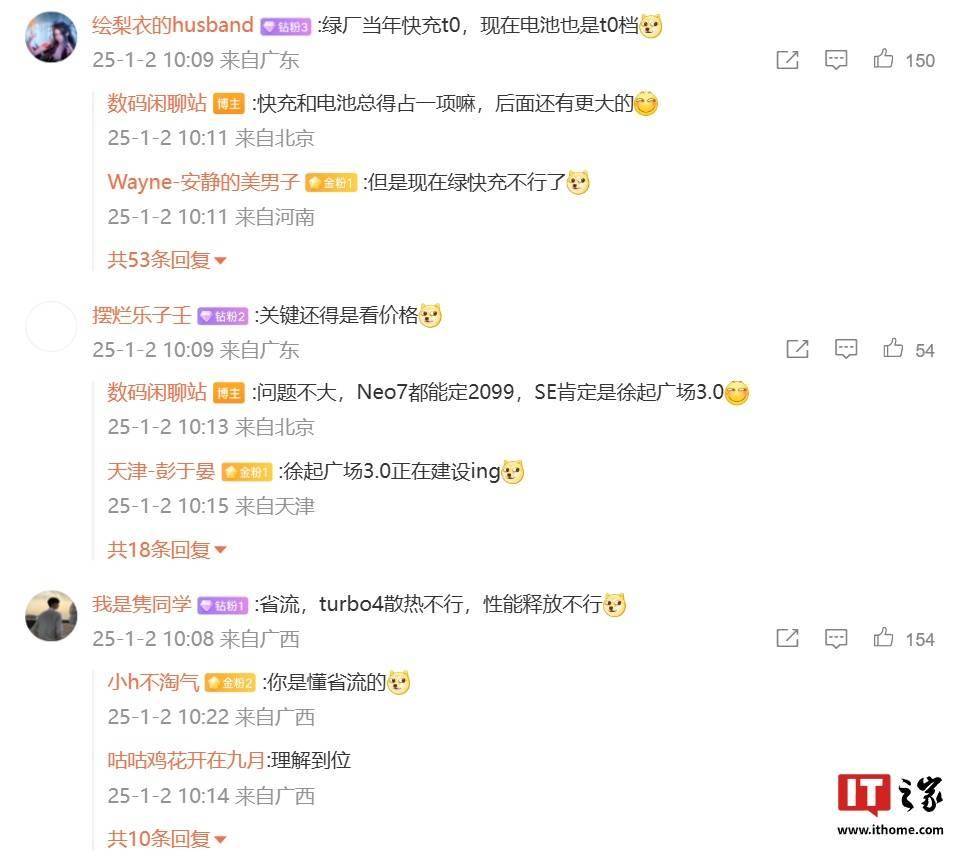This screenshot has width=960, height=856.
Task: Share the 绘梨衣的husband comment
Action: (787, 60)
